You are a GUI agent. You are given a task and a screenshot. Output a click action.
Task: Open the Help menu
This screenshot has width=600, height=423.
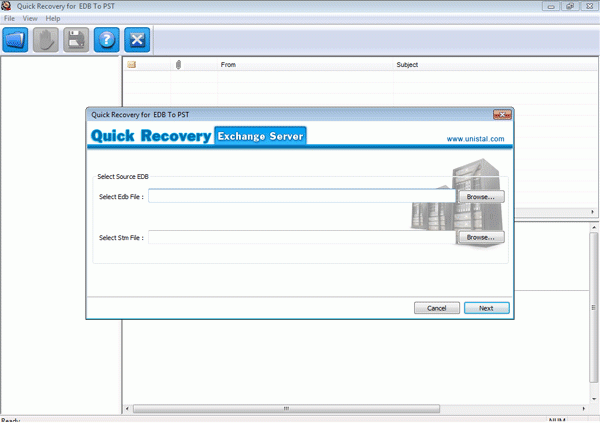pyautogui.click(x=53, y=19)
